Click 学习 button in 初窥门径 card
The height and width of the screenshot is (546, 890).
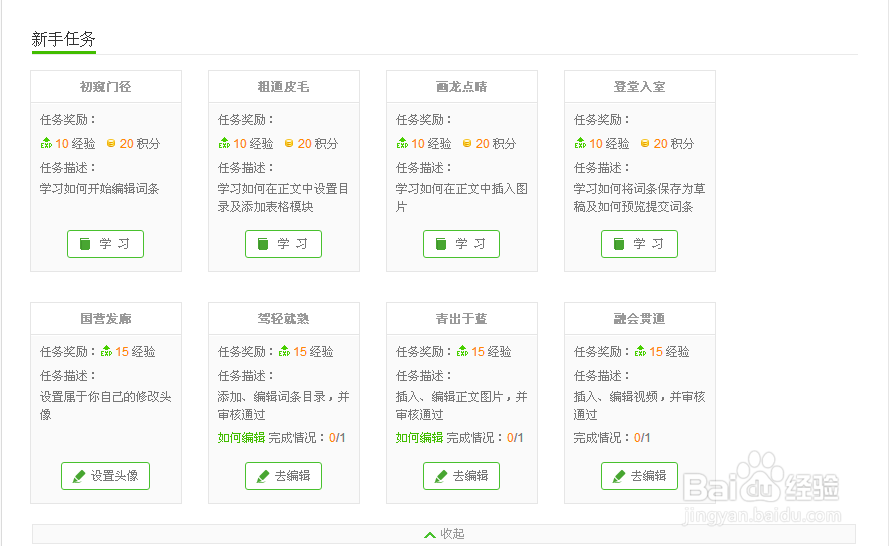tap(106, 244)
